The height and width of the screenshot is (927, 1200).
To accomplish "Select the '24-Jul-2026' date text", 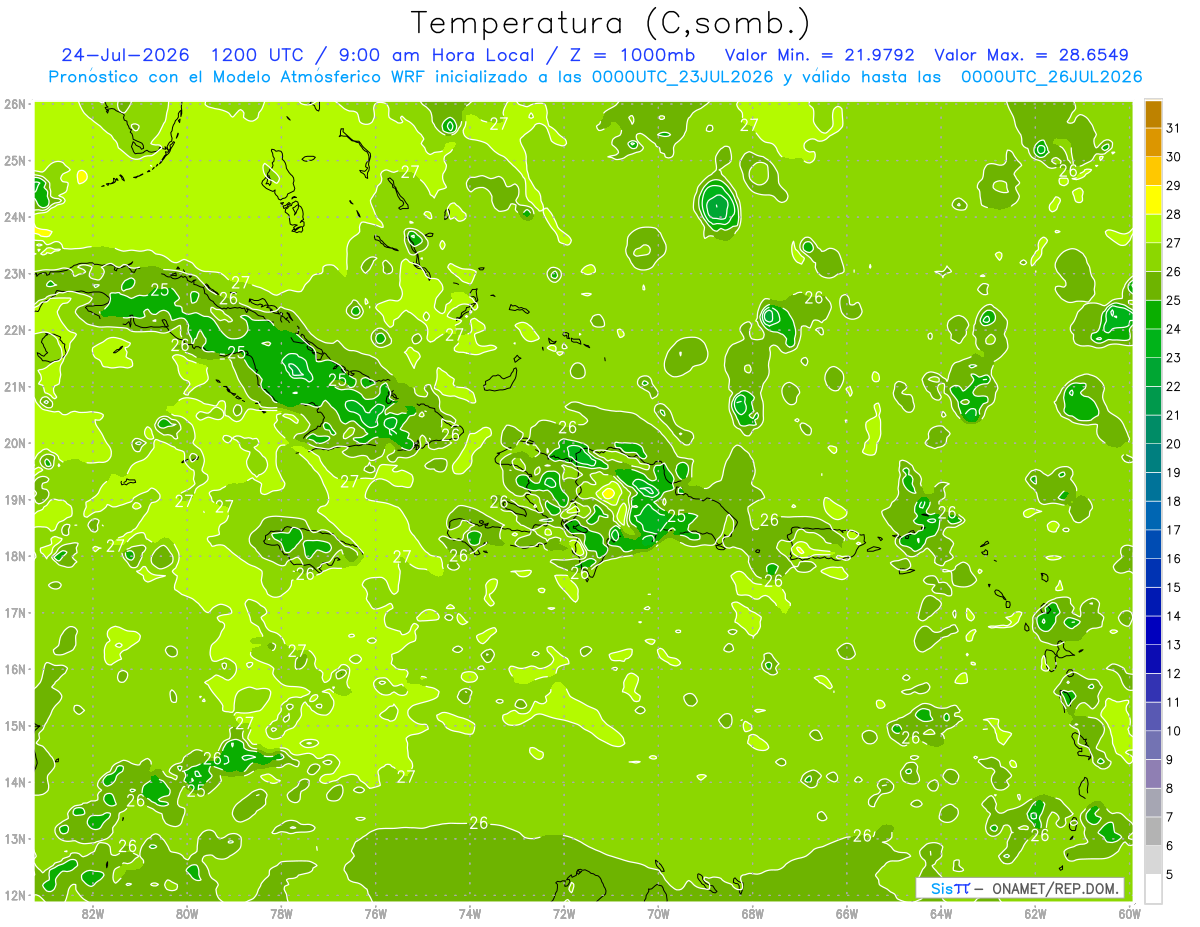I will tap(126, 54).
